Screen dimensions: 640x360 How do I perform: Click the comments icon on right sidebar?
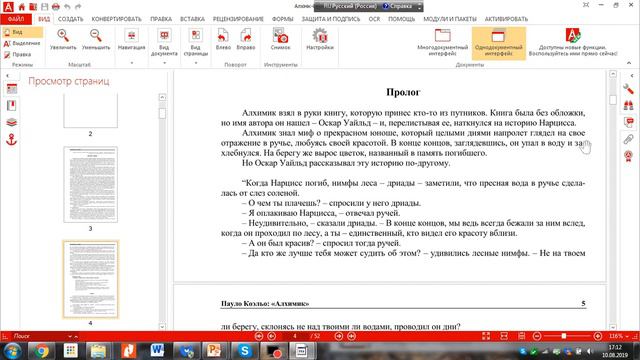(629, 122)
